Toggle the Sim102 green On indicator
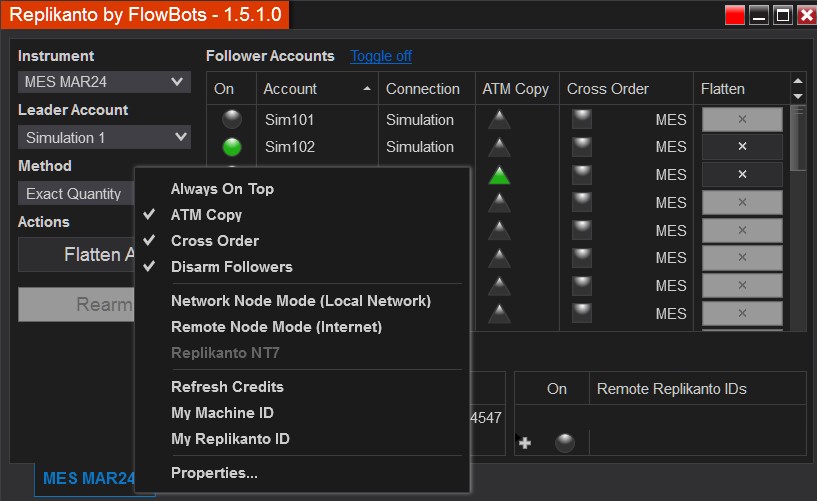This screenshot has width=817, height=501. [231, 147]
